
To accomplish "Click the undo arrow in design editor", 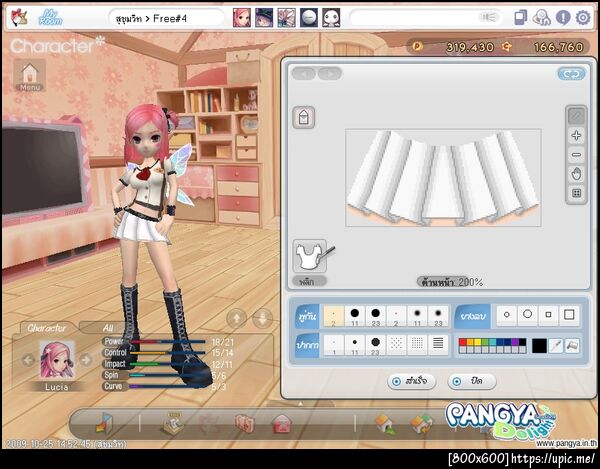I will point(304,73).
